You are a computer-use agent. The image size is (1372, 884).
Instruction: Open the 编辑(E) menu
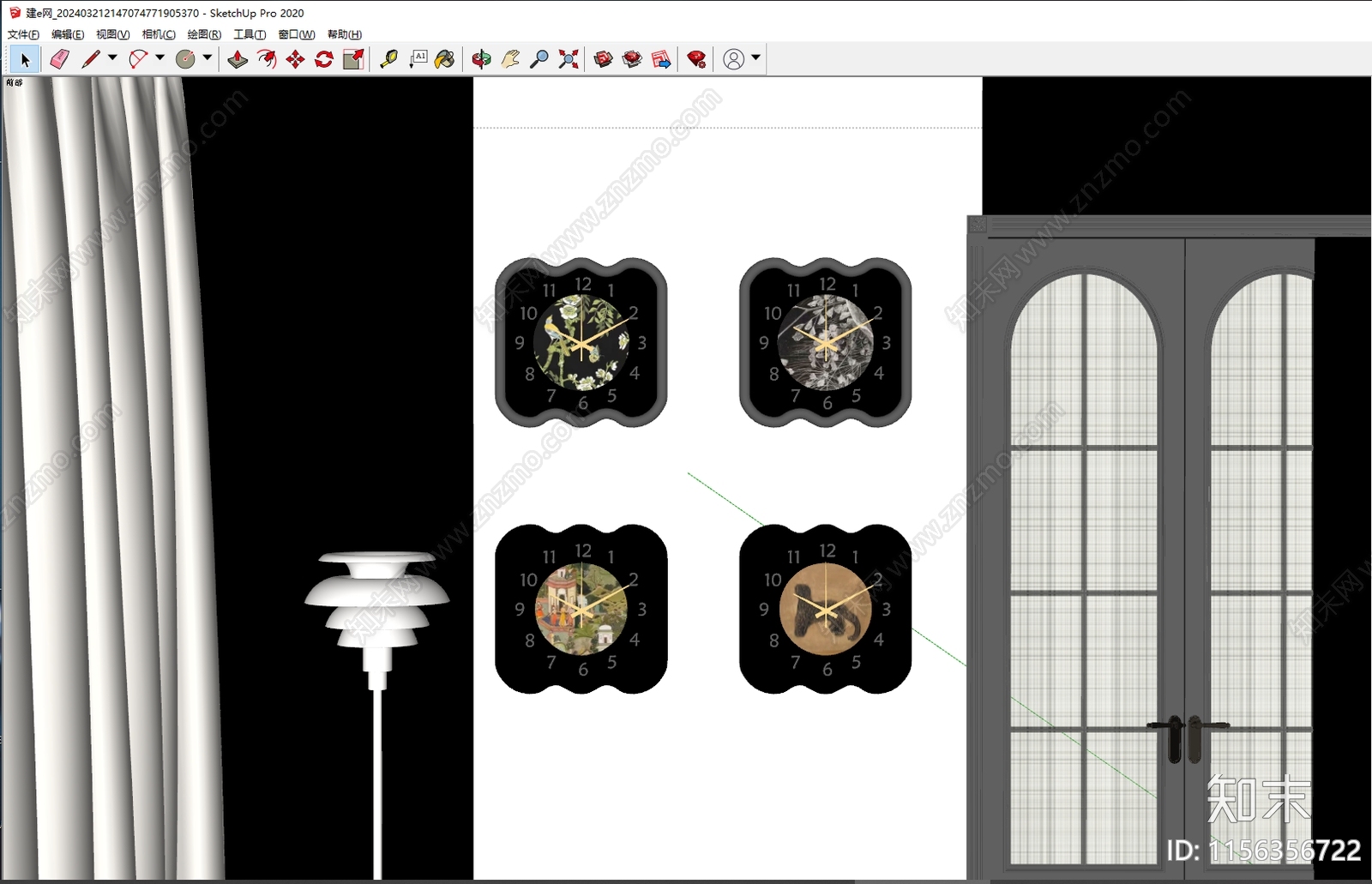pyautogui.click(x=68, y=34)
